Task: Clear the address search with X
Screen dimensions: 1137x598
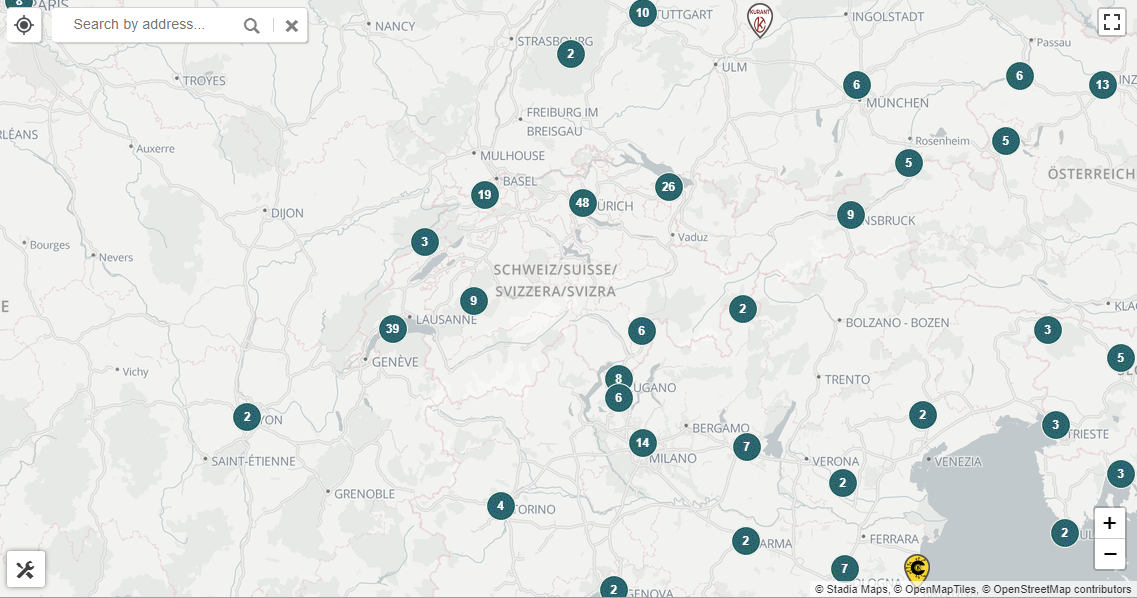Action: 291,26
